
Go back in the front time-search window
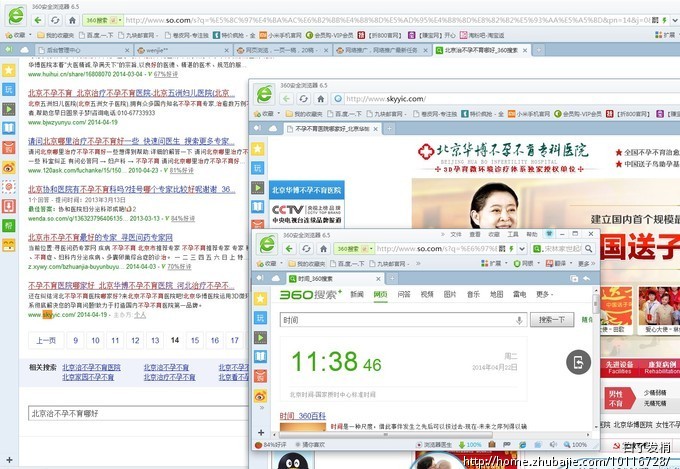[289, 249]
